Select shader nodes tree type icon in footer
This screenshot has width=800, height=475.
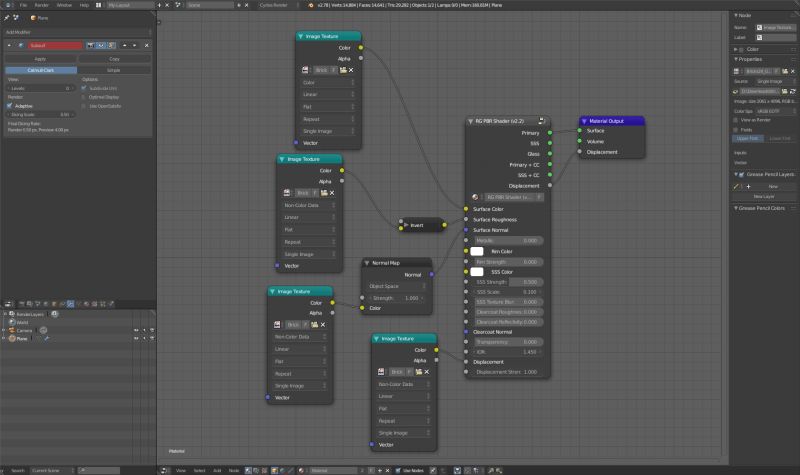click(x=248, y=470)
